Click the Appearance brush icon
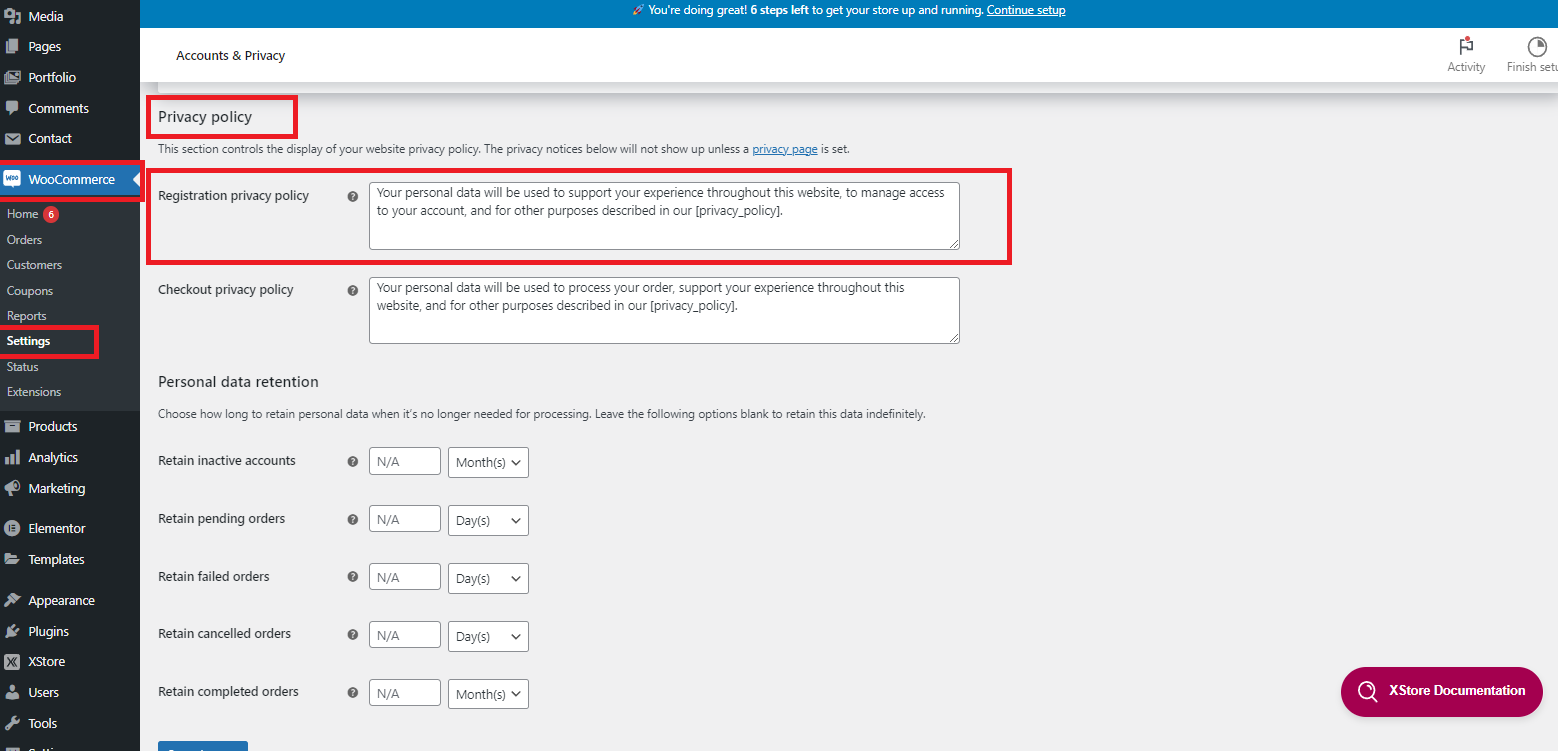The image size is (1558, 751). [12, 600]
